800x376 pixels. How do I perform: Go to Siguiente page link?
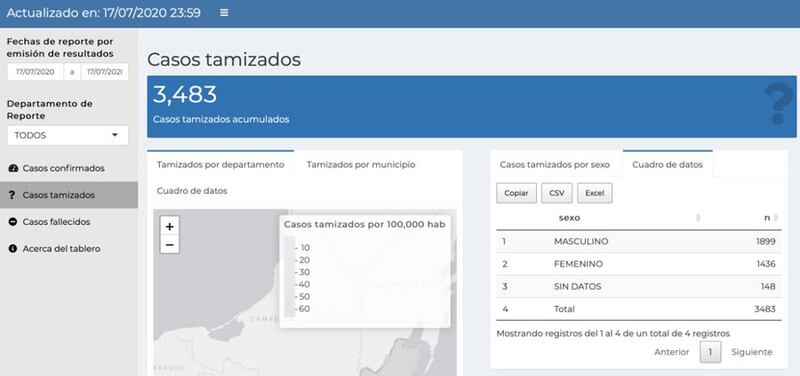752,352
